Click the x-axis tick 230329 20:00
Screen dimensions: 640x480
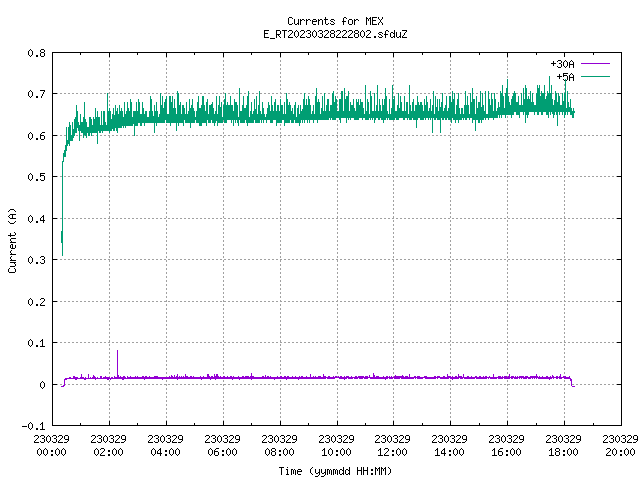click(x=620, y=445)
